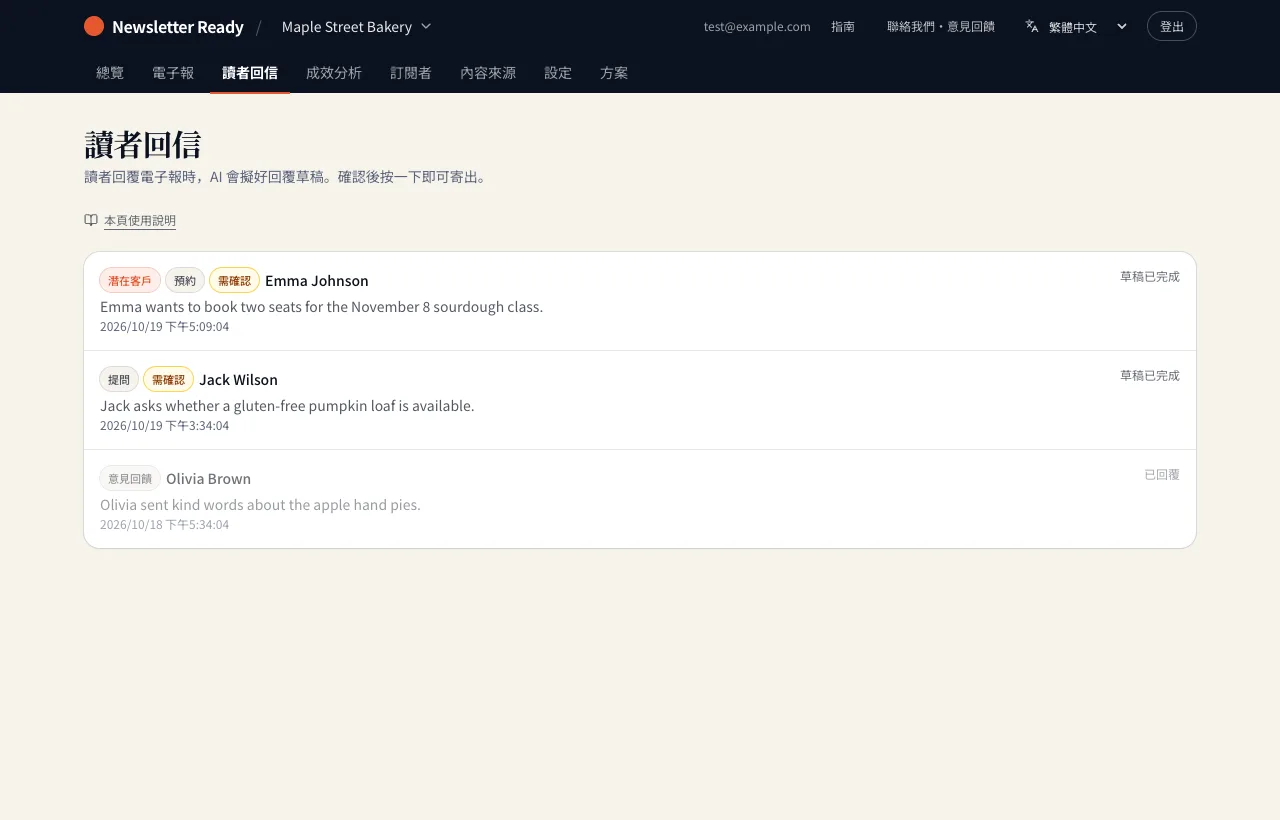Click the timestamp 2026/10/19 下午3:34:04
The width and height of the screenshot is (1280, 820).
pos(164,426)
